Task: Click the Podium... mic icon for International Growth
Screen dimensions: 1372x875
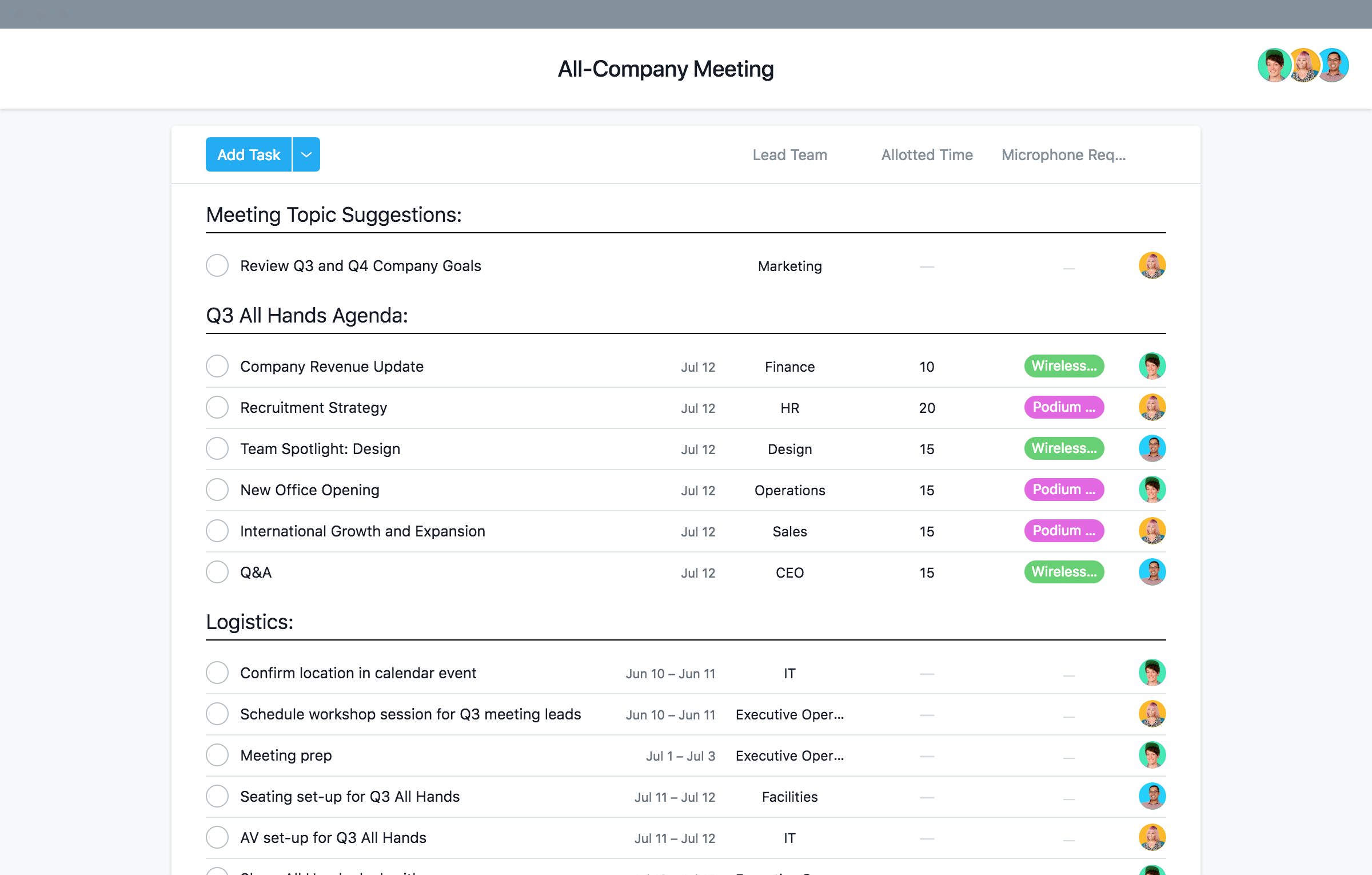Action: point(1063,531)
